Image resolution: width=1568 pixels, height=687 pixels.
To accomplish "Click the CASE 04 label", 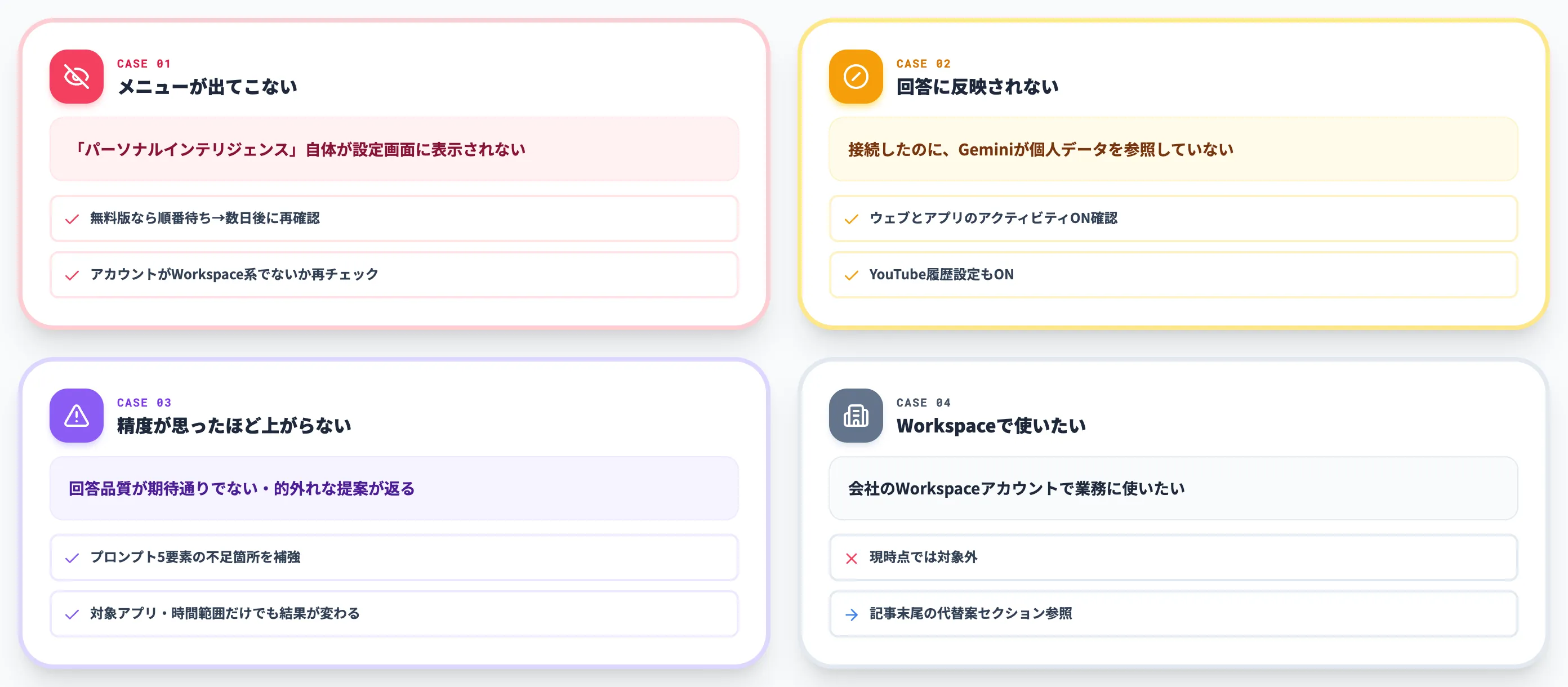I will tap(923, 403).
